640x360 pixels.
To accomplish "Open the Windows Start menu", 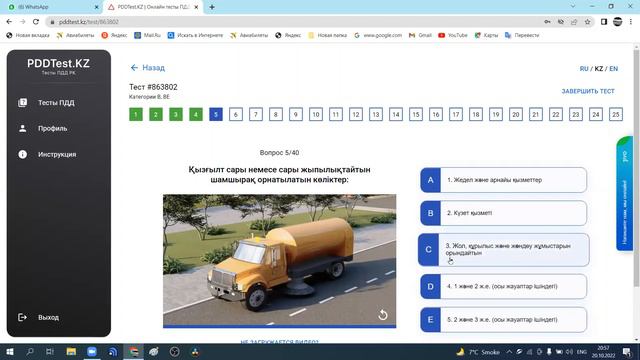I will 10,352.
